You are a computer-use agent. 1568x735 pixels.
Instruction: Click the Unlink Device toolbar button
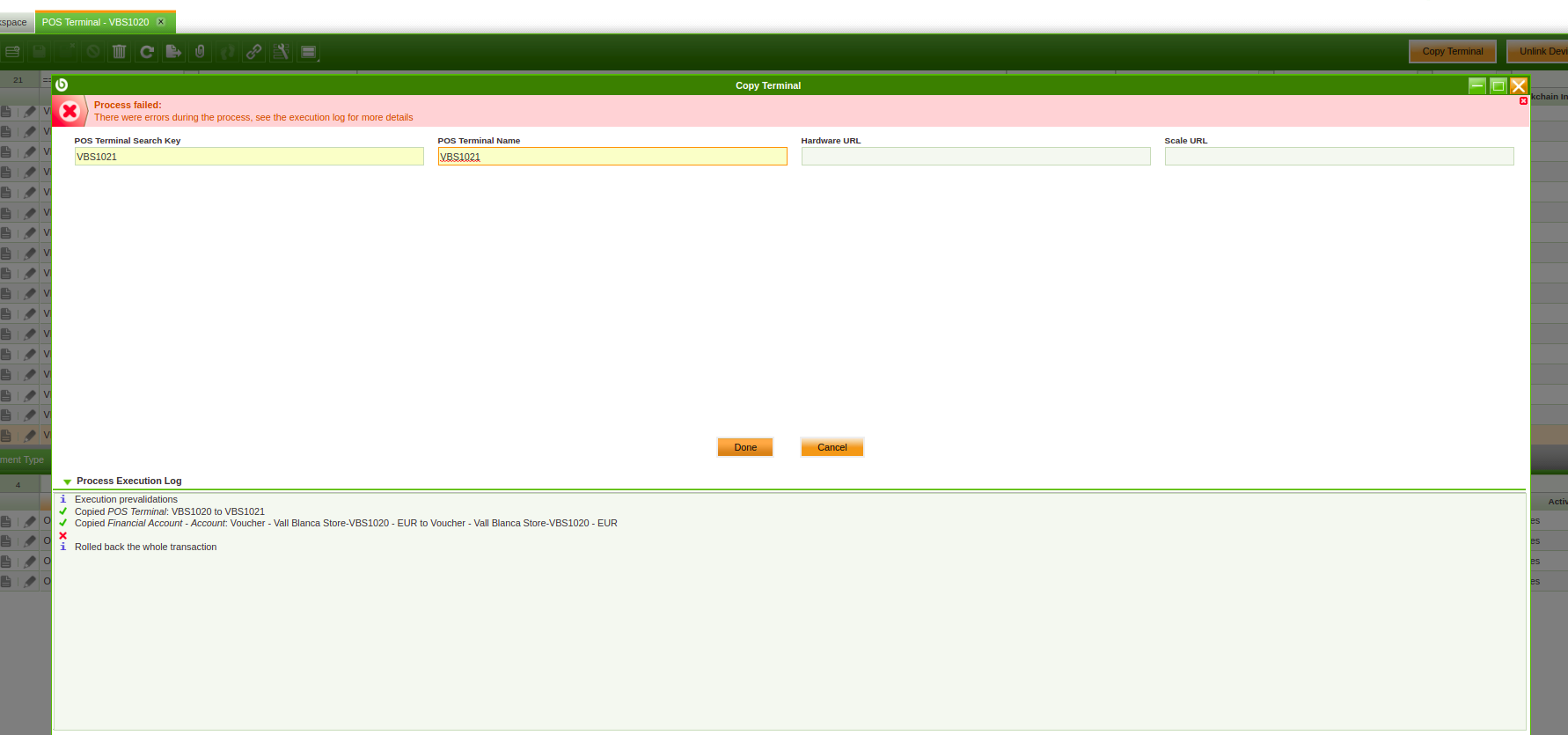pos(1538,51)
